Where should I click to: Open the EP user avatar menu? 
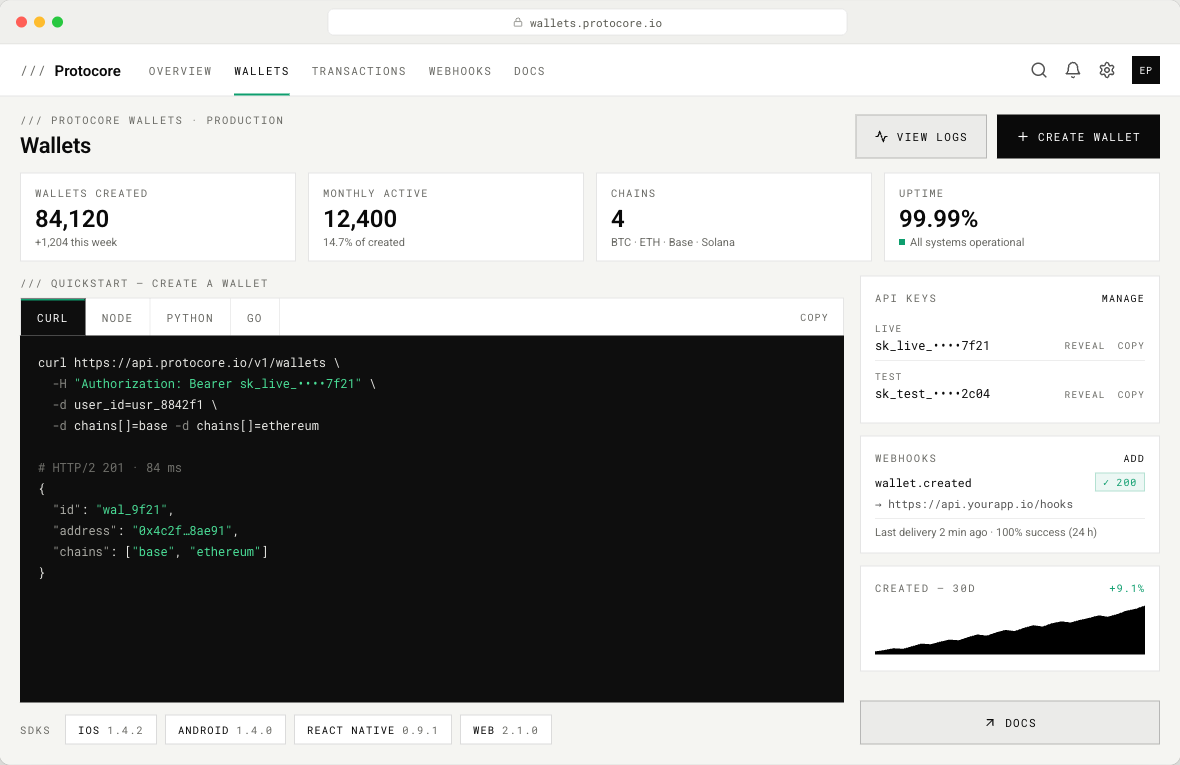click(x=1145, y=71)
